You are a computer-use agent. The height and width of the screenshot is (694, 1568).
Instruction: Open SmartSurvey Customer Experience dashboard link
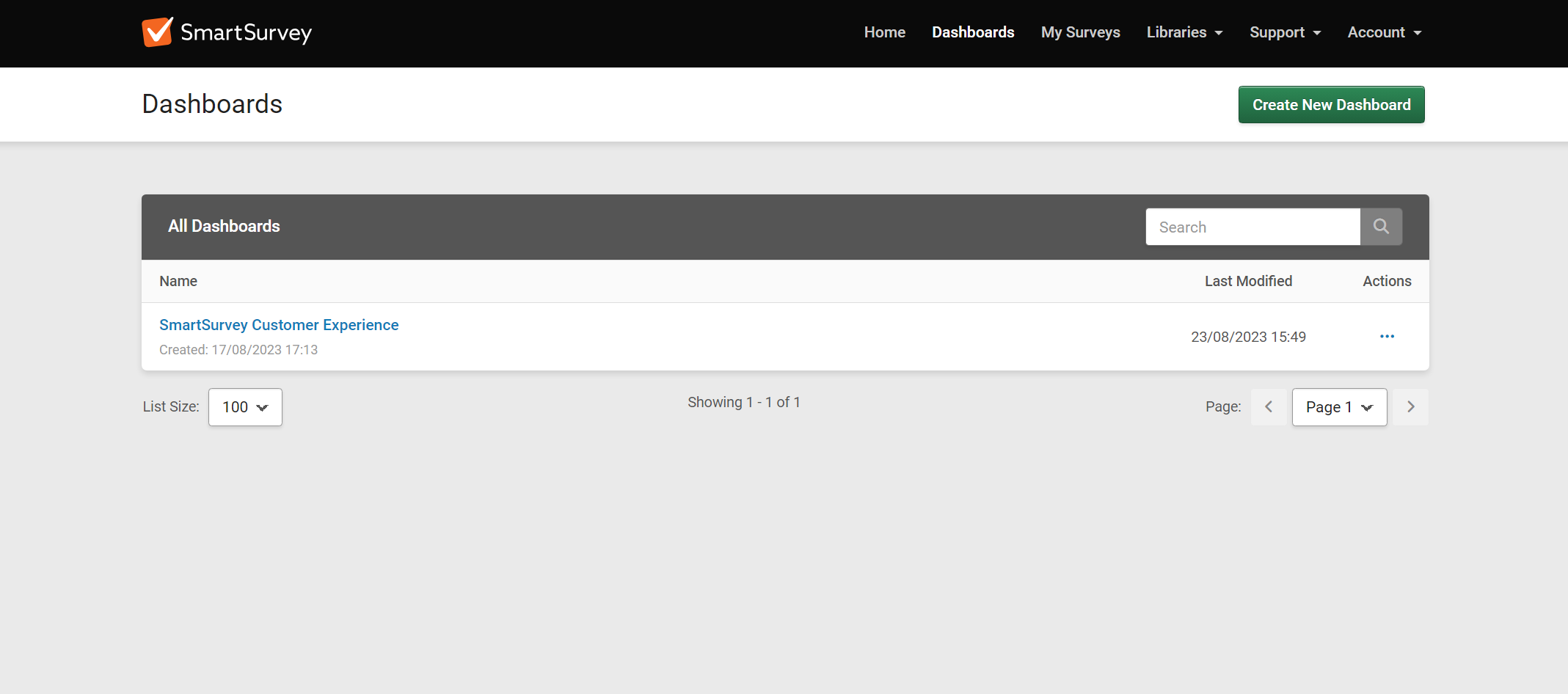(279, 325)
